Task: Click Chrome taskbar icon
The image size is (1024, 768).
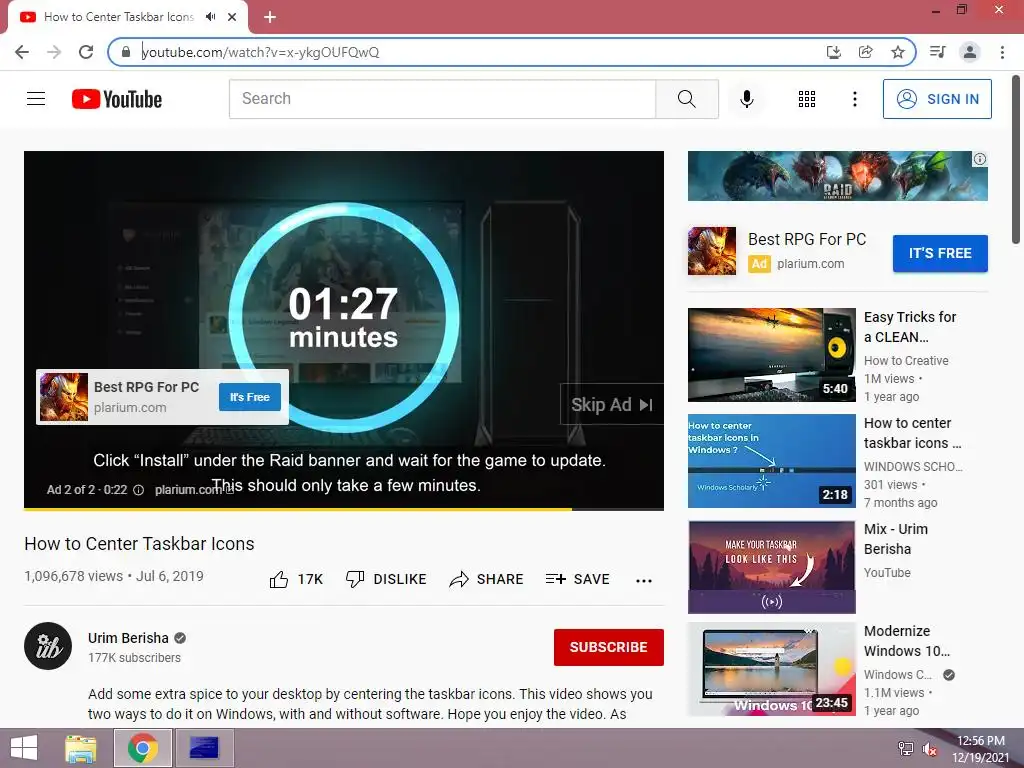Action: (143, 748)
